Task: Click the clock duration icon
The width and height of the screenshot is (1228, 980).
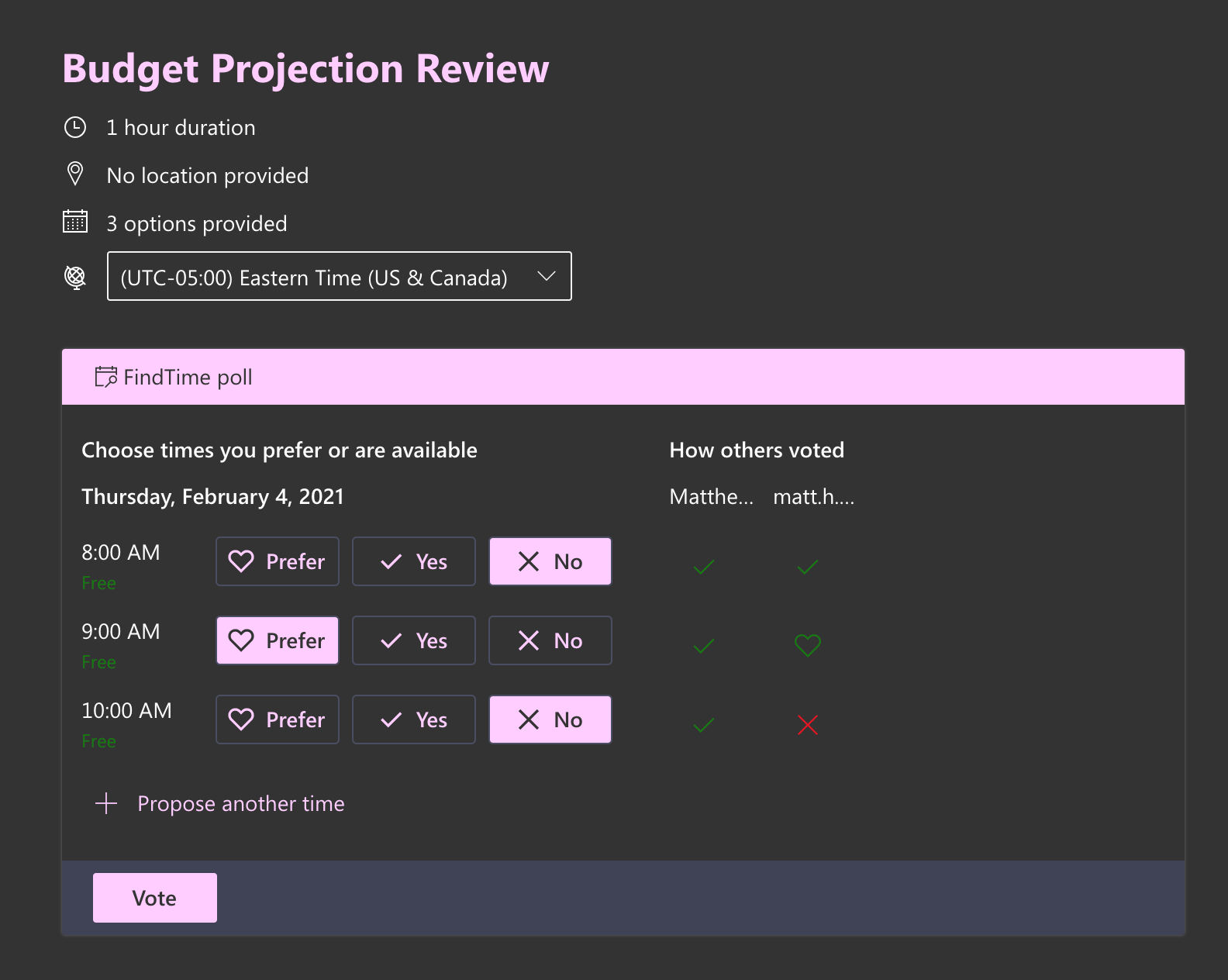Action: click(75, 127)
